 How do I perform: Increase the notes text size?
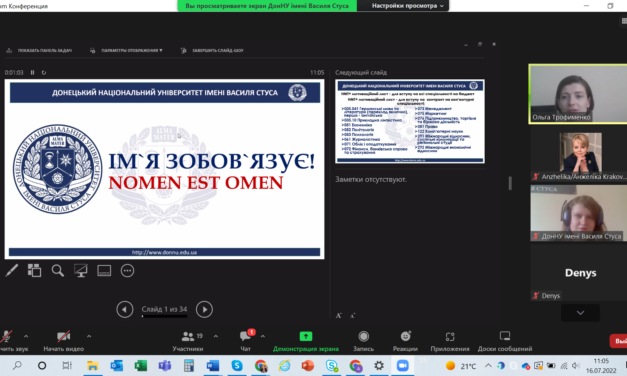(x=339, y=316)
